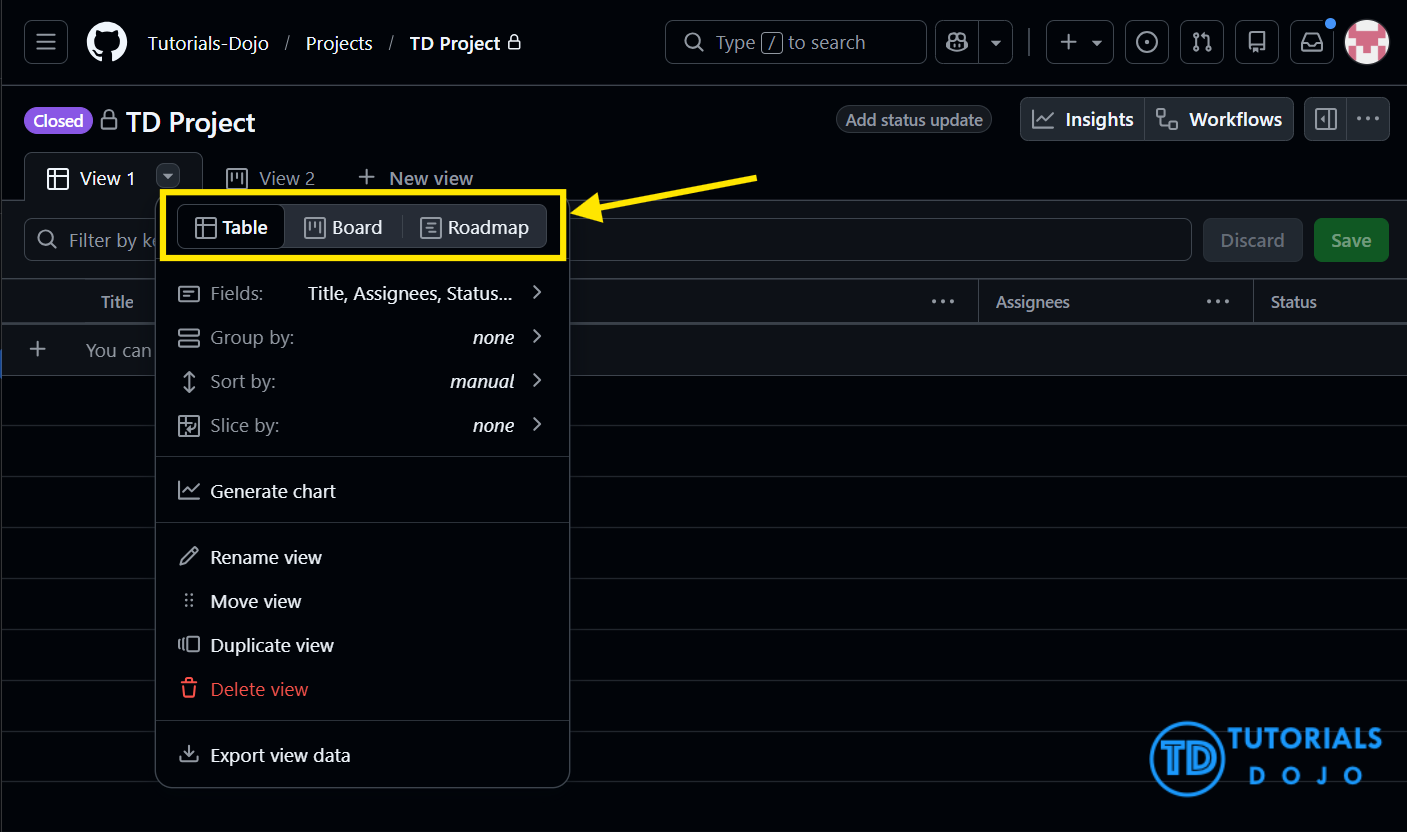
Task: Open the Copilot icon in the header
Action: pyautogui.click(x=956, y=42)
